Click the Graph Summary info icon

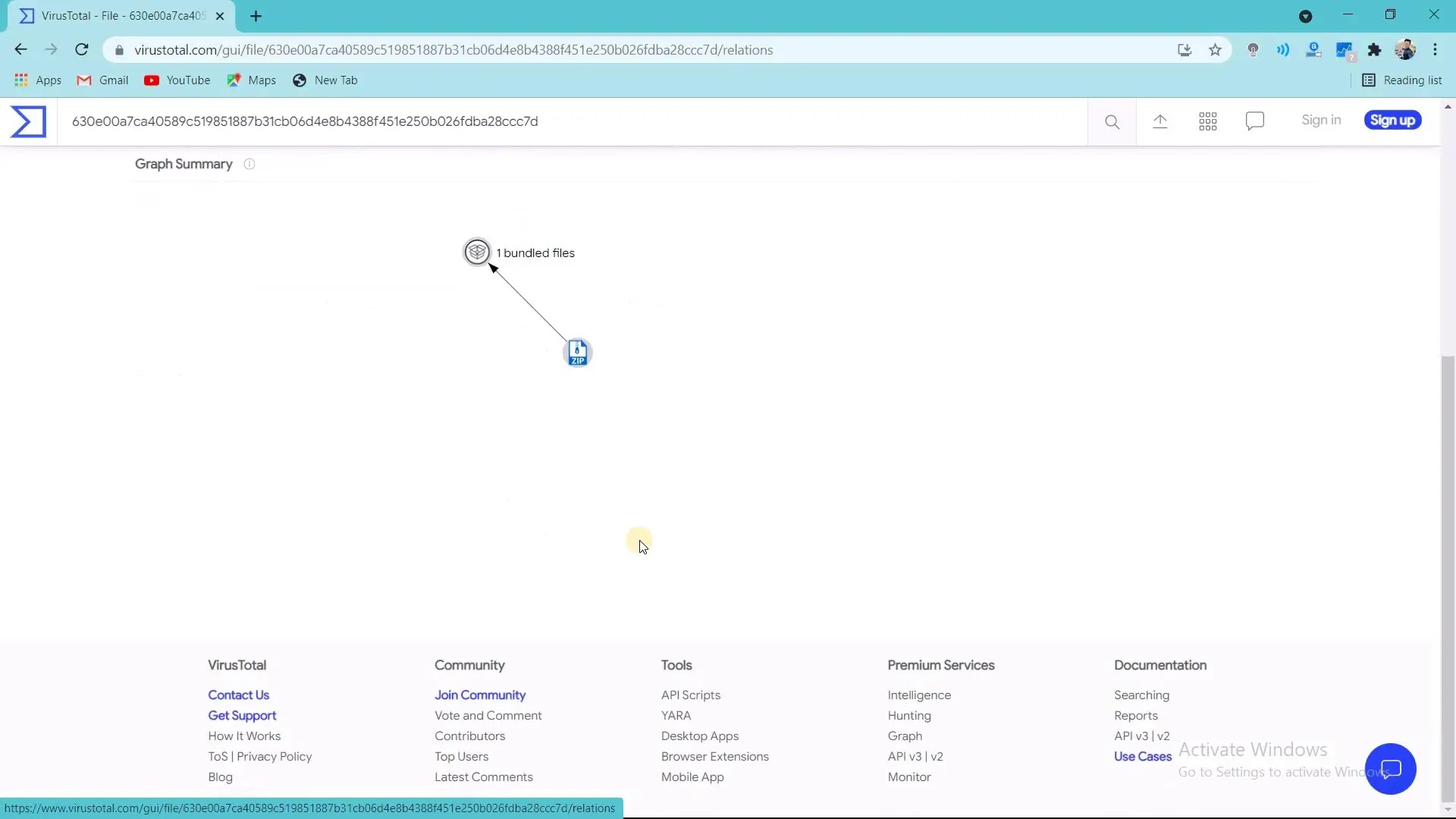[x=249, y=164]
